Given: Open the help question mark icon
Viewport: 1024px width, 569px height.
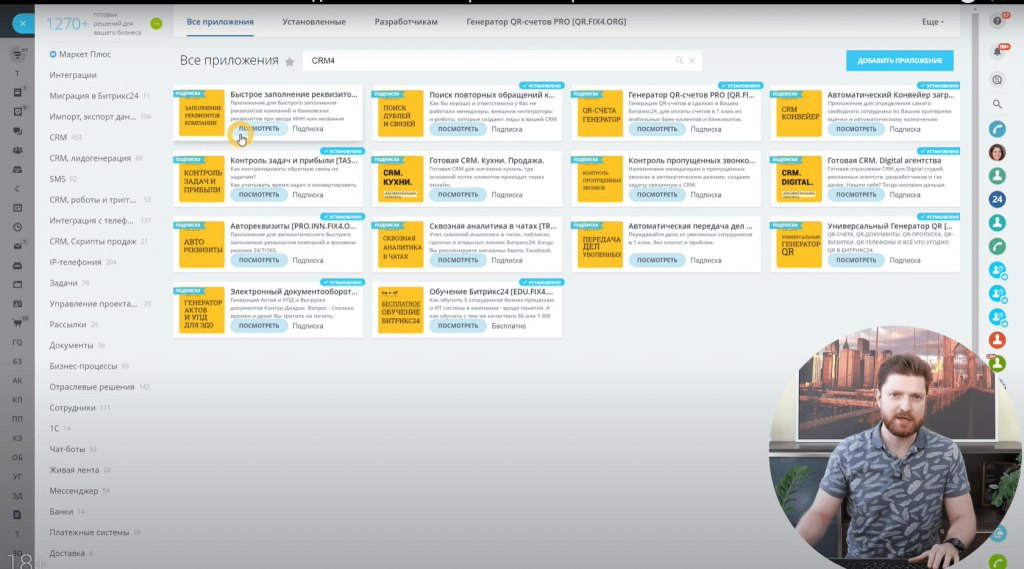Looking at the screenshot, I should 997,21.
